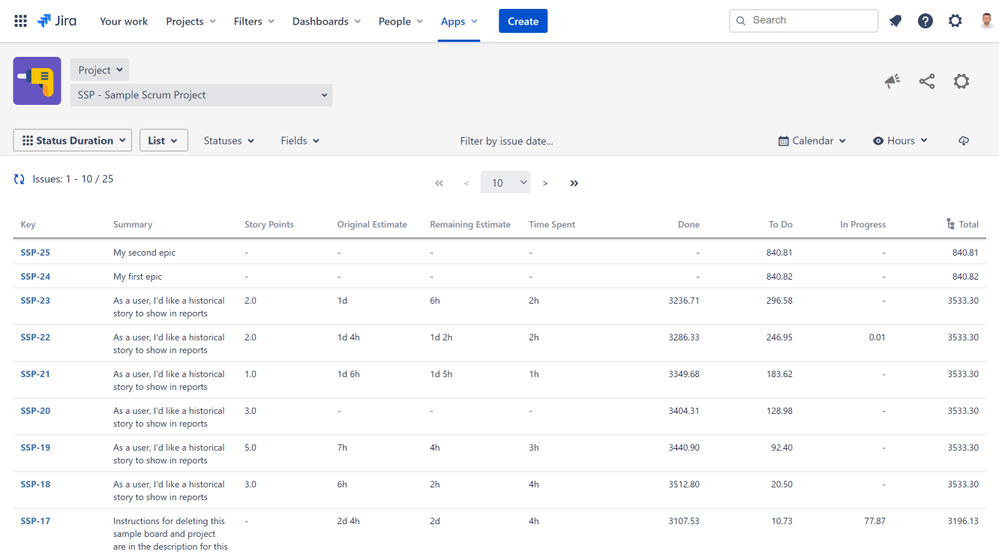Click the share icon
Screen dimensions: 999x554
[927, 82]
